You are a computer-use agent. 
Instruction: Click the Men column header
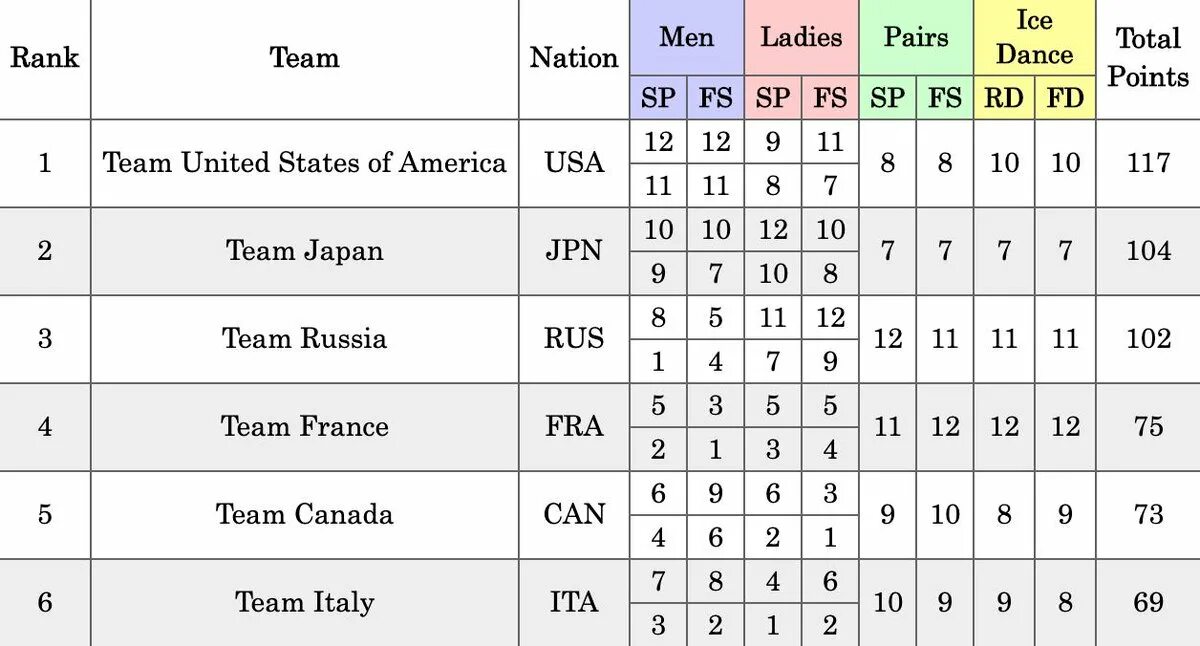(x=687, y=38)
